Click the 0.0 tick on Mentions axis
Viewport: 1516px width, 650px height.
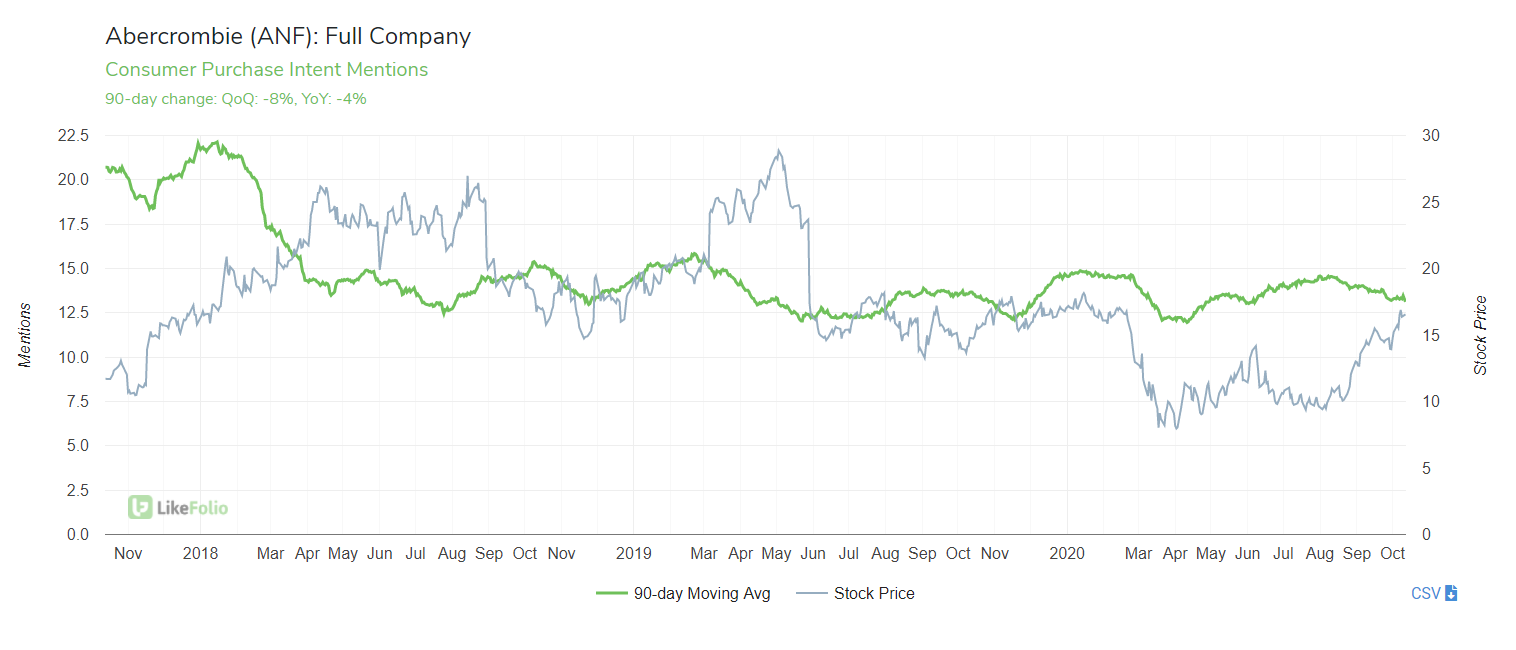tap(75, 534)
